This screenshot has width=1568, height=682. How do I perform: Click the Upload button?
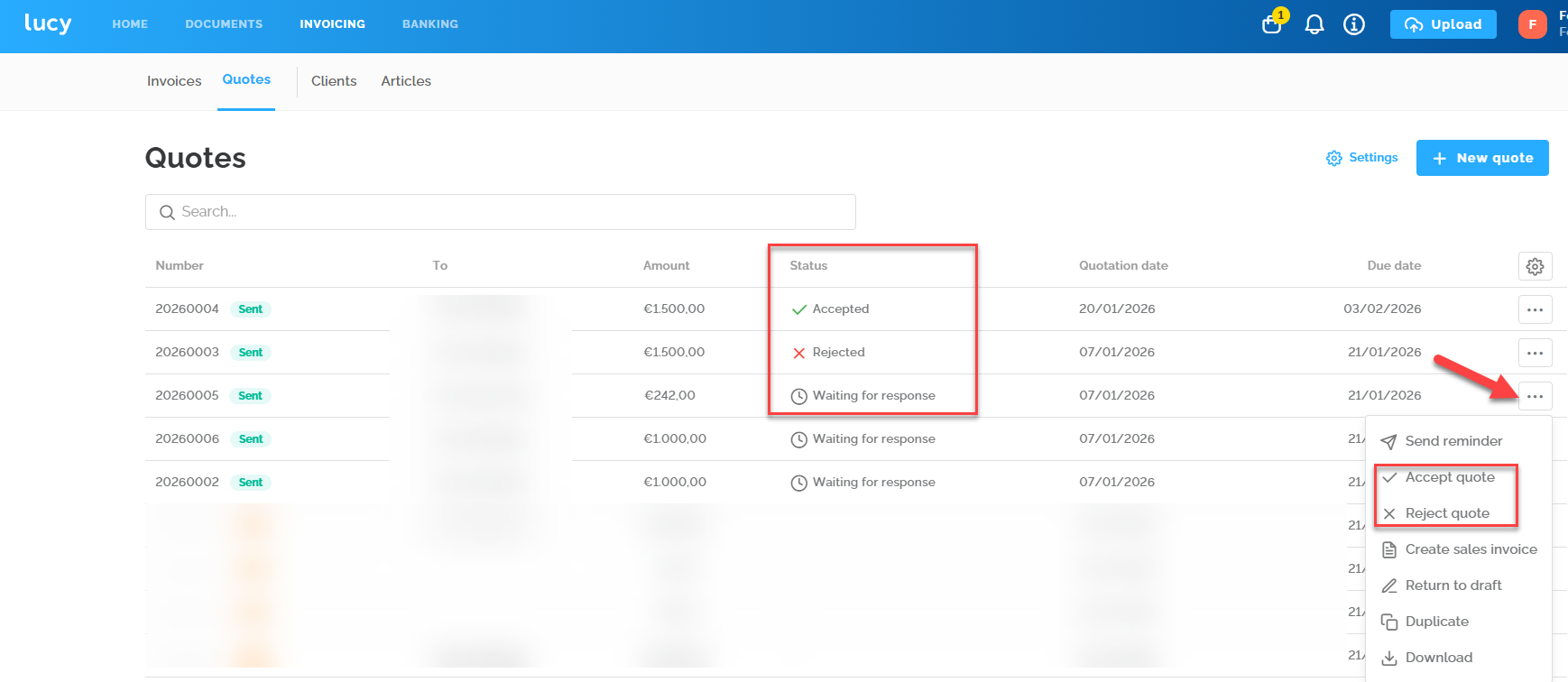tap(1443, 24)
